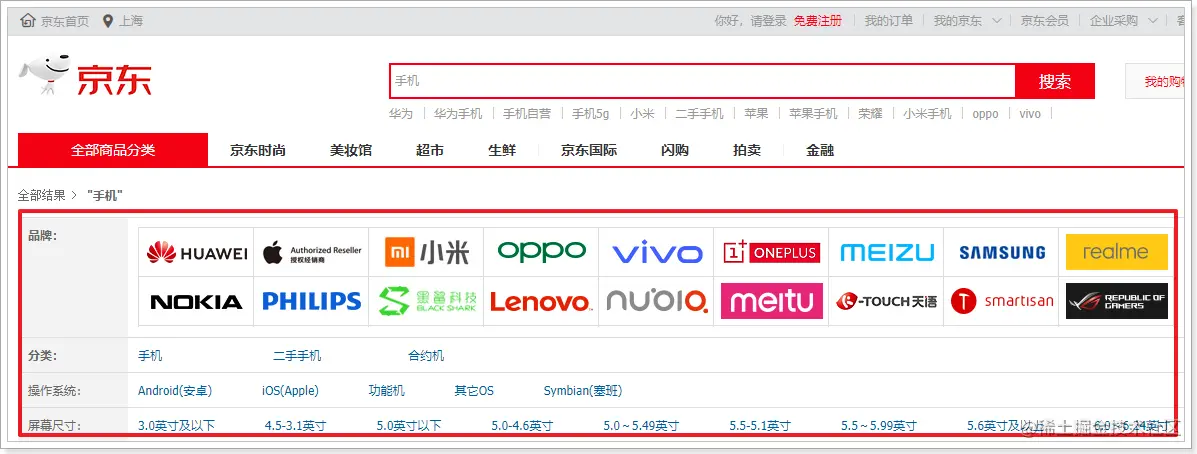The image size is (1197, 454).
Task: Filter screen size by 5.0-4.6英寸
Action: [x=522, y=425]
